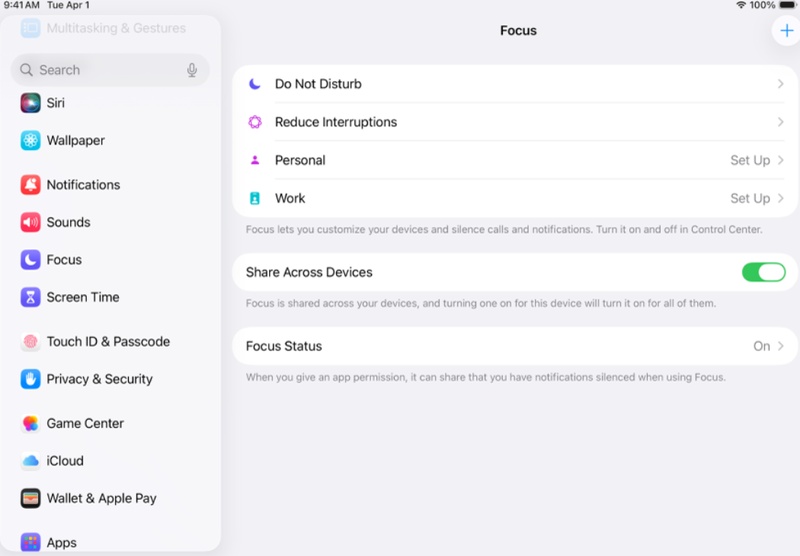800x556 pixels.
Task: Switch to Sounds settings
Action: point(68,222)
